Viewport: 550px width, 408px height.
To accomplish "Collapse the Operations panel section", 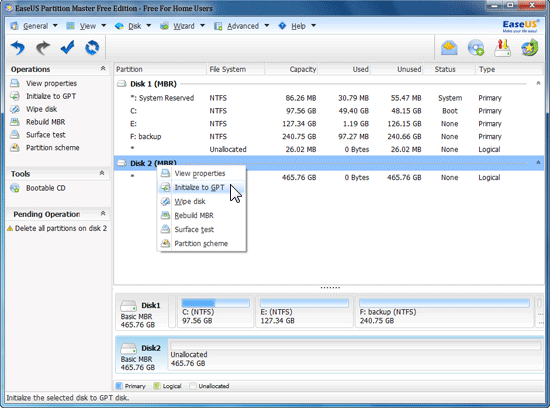I will [x=103, y=69].
